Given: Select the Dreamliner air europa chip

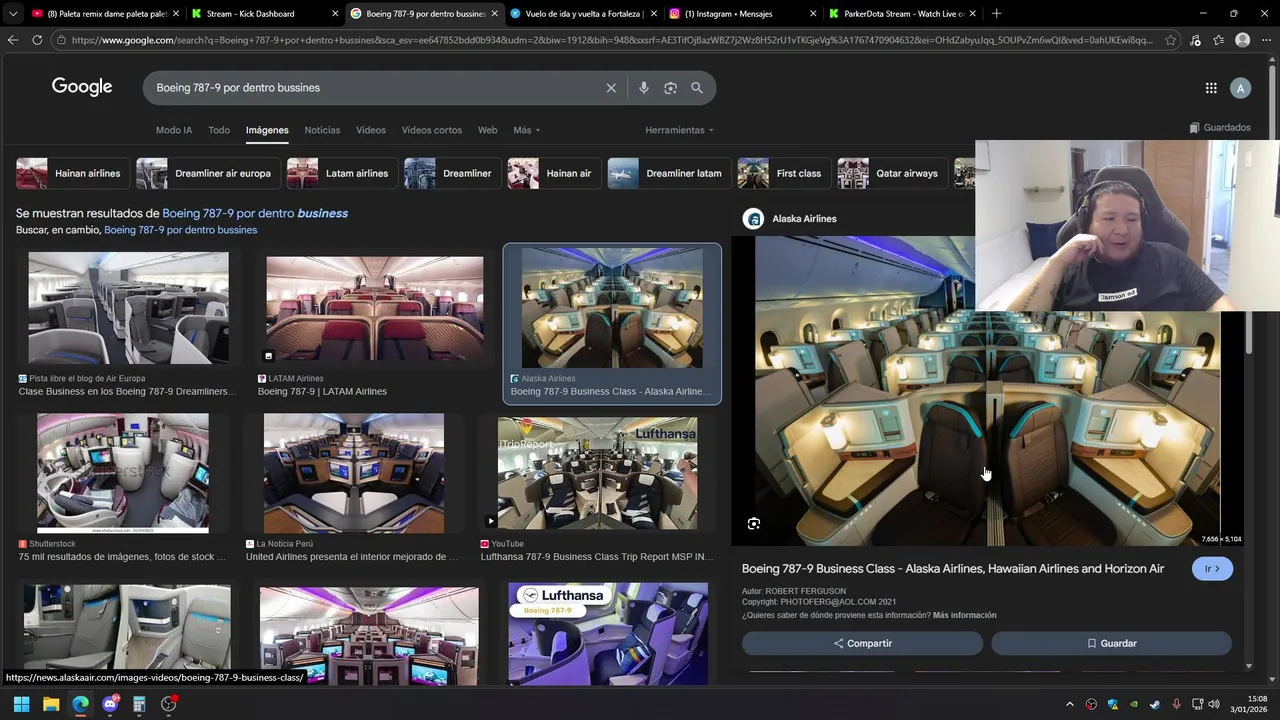Looking at the screenshot, I should tap(208, 173).
